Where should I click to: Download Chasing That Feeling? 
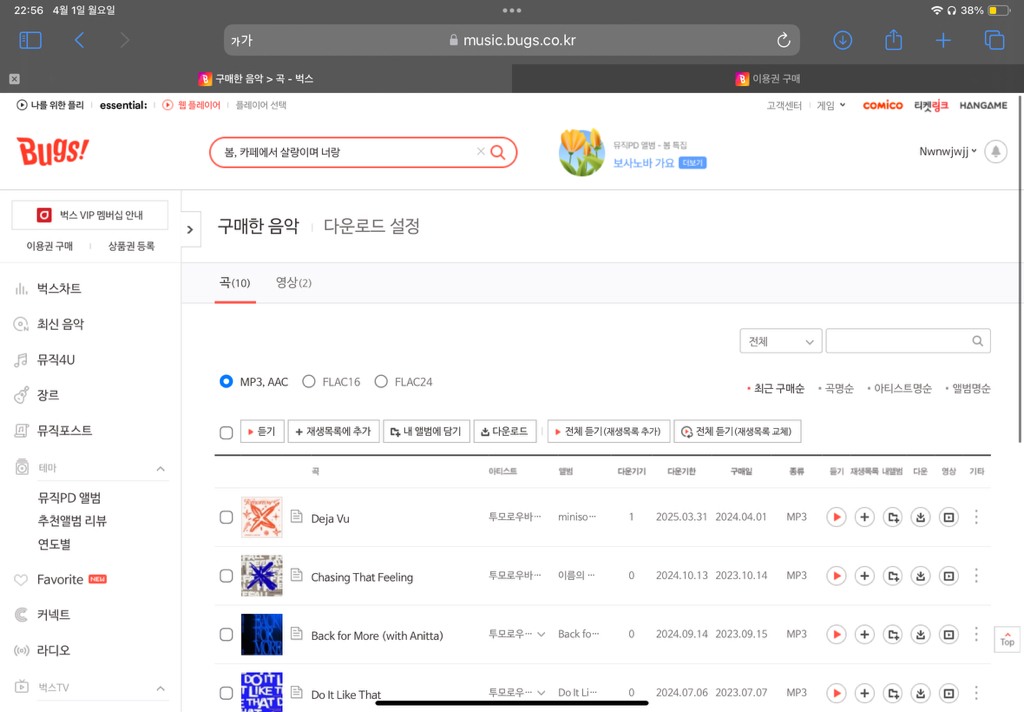920,576
